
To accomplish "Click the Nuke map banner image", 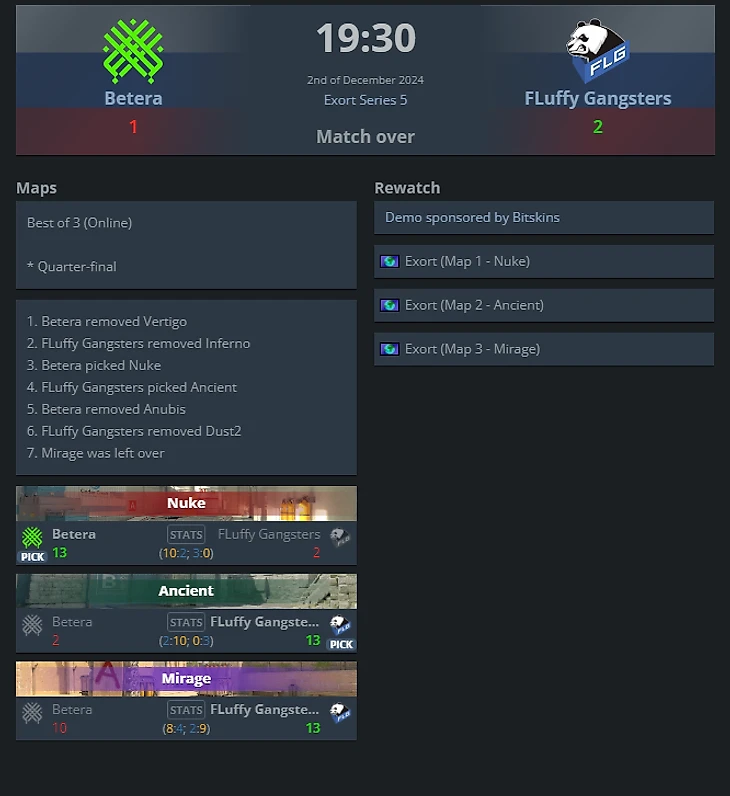I will (186, 504).
